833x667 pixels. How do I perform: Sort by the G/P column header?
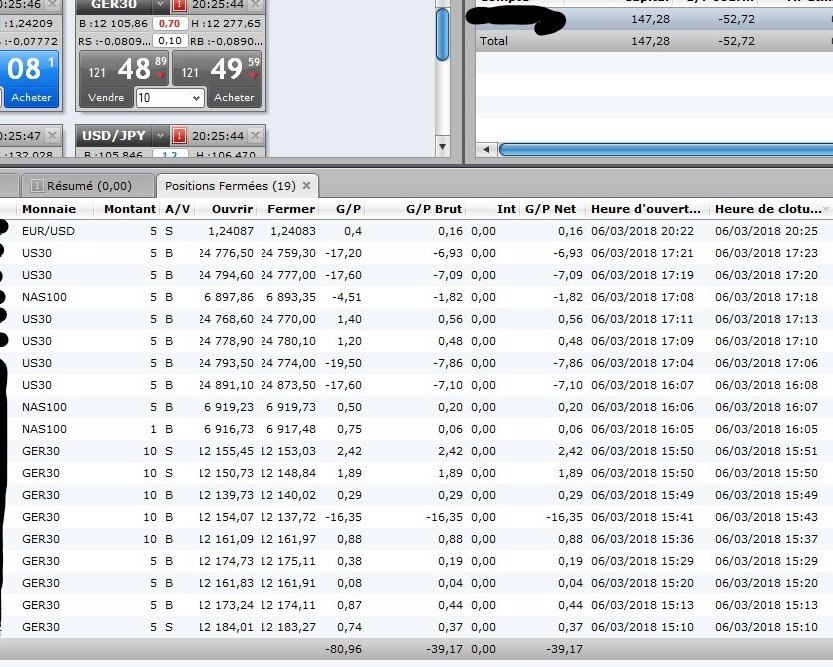tap(348, 209)
